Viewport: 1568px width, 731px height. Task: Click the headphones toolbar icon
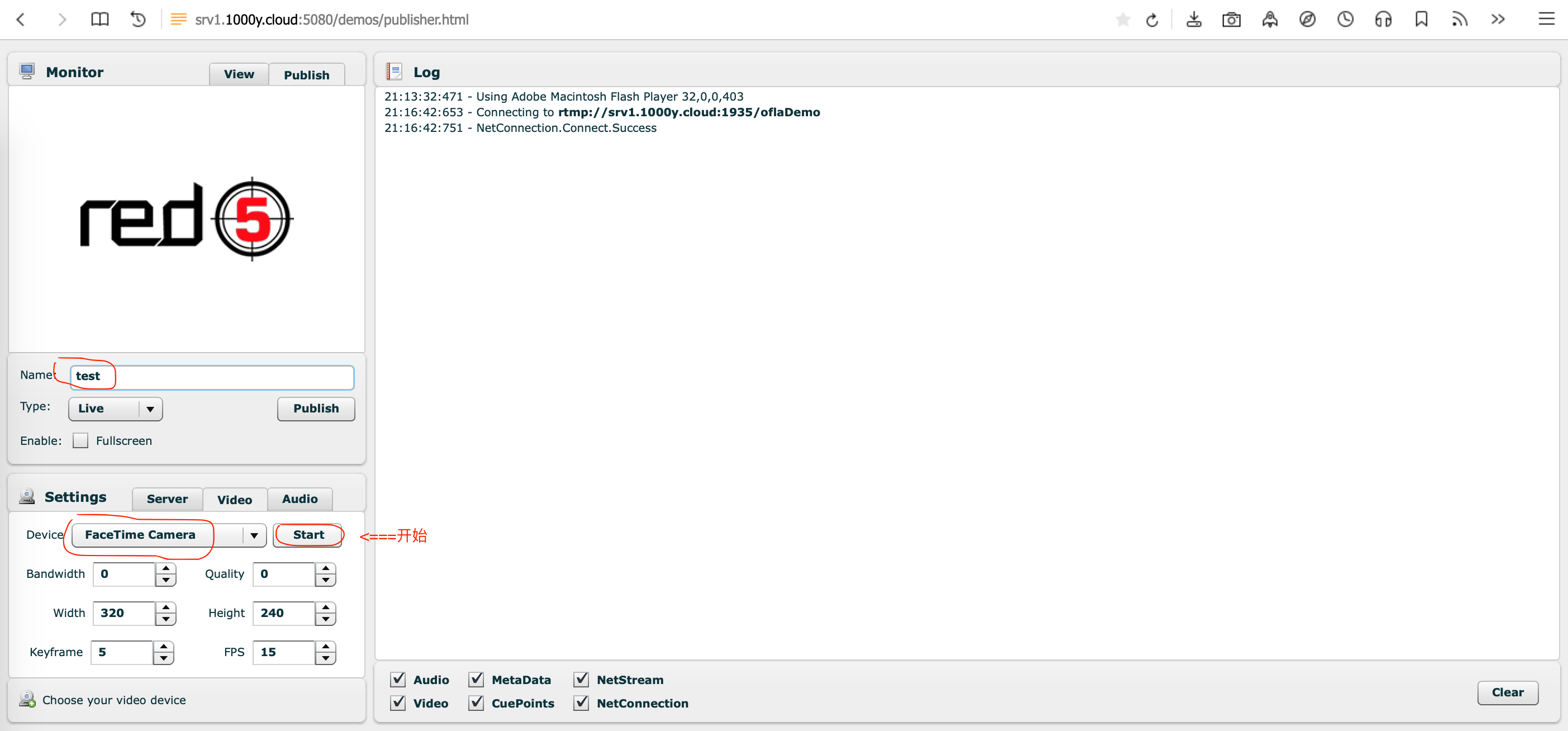(1383, 20)
